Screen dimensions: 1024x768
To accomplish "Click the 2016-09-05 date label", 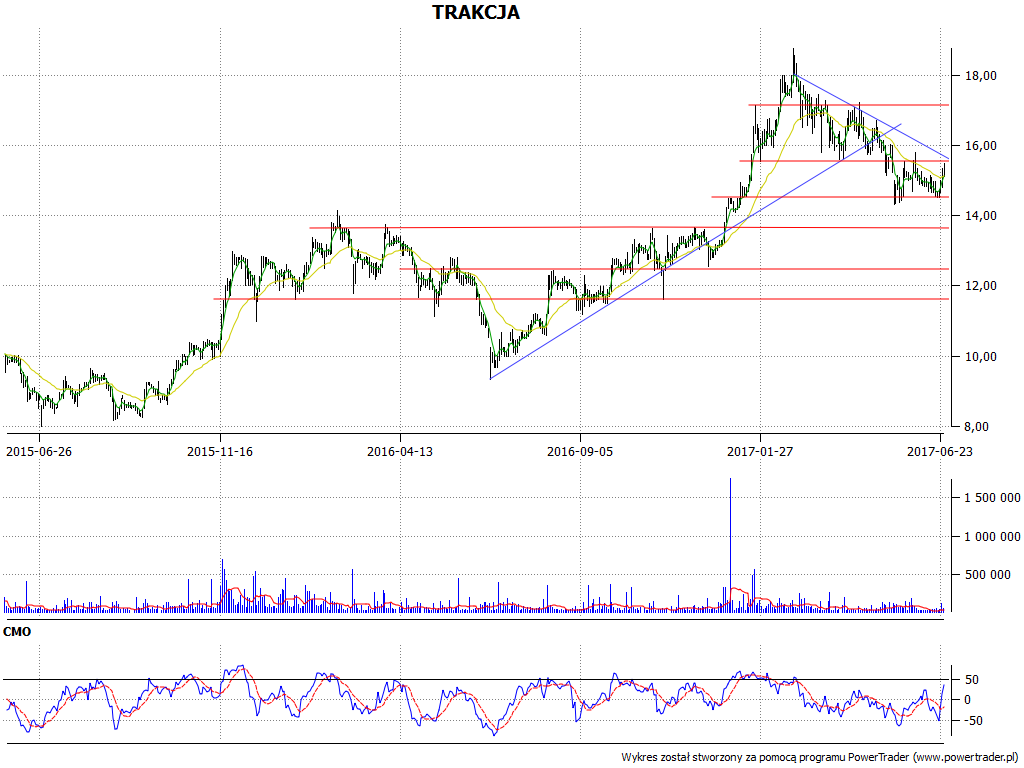I will (x=580, y=451).
